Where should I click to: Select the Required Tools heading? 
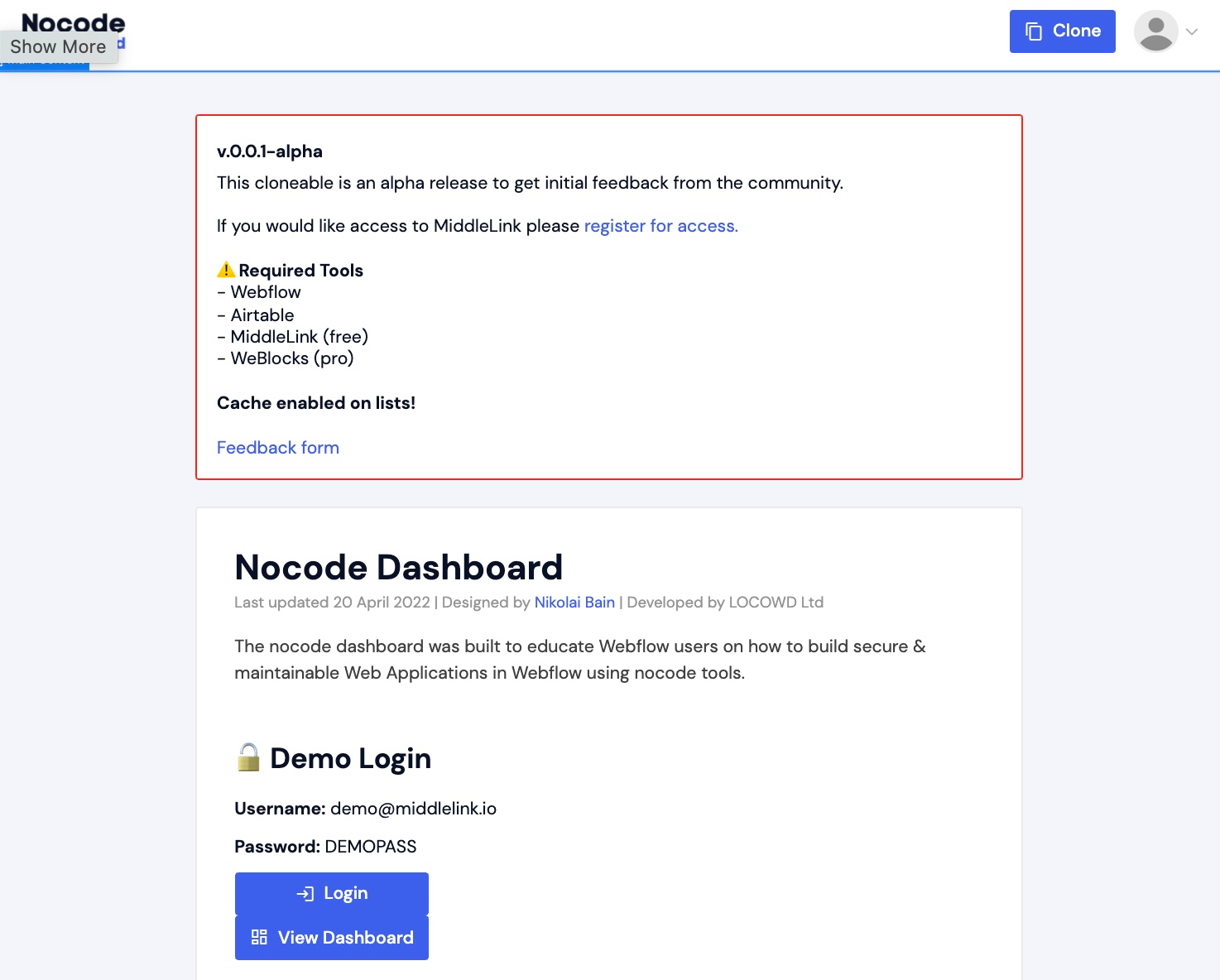pyautogui.click(x=301, y=271)
